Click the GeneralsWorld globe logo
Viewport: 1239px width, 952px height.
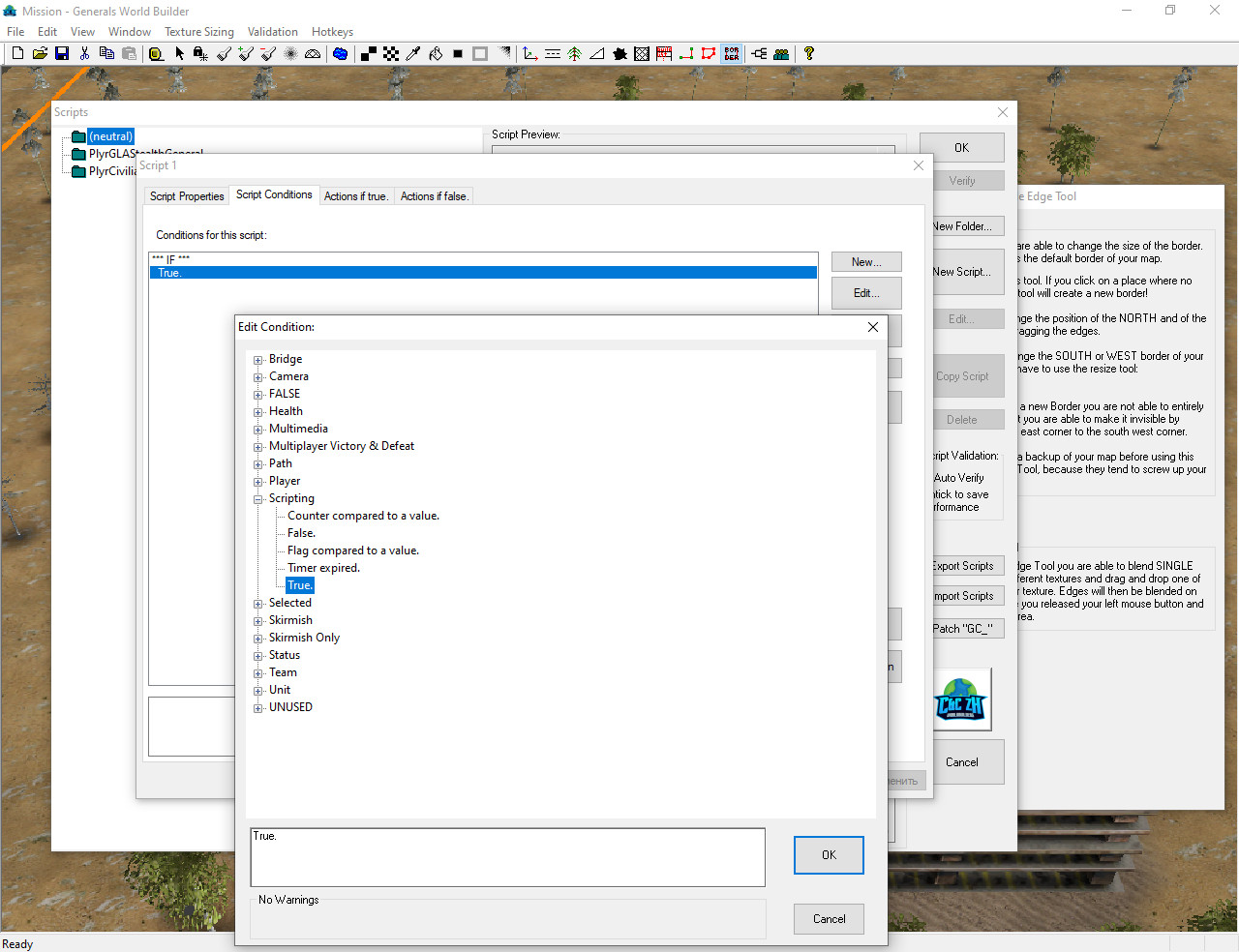pos(962,700)
